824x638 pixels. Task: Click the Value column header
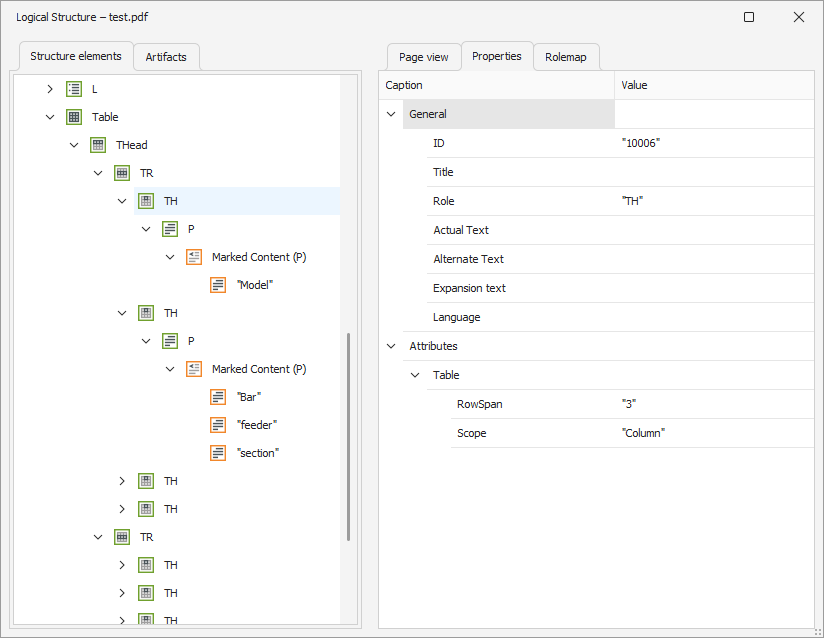click(713, 85)
